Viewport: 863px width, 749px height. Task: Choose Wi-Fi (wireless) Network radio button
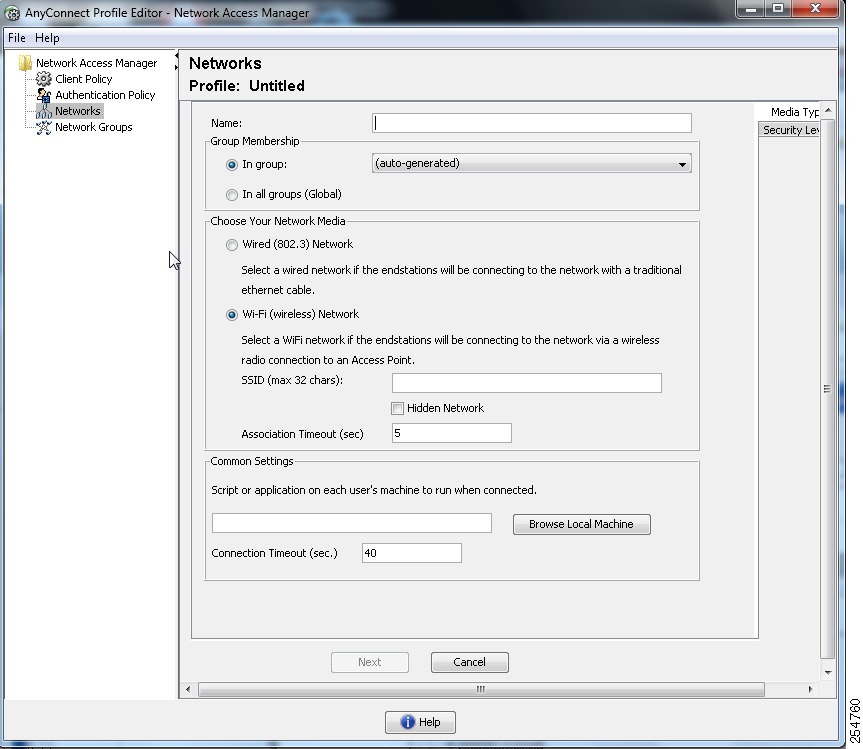[x=232, y=314]
